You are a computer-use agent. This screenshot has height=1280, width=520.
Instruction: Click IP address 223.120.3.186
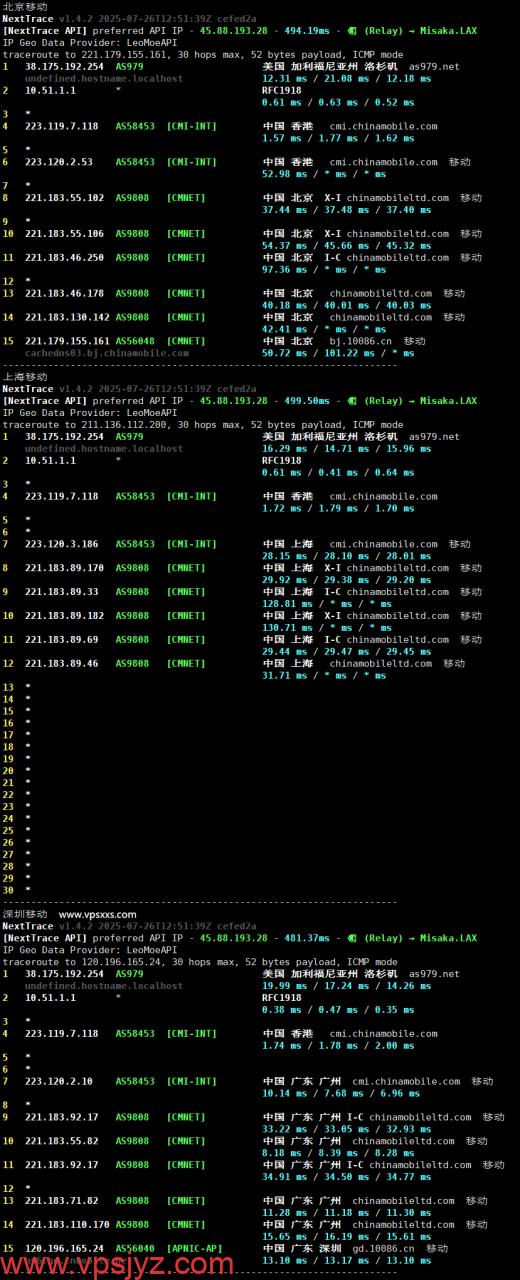pyautogui.click(x=62, y=545)
